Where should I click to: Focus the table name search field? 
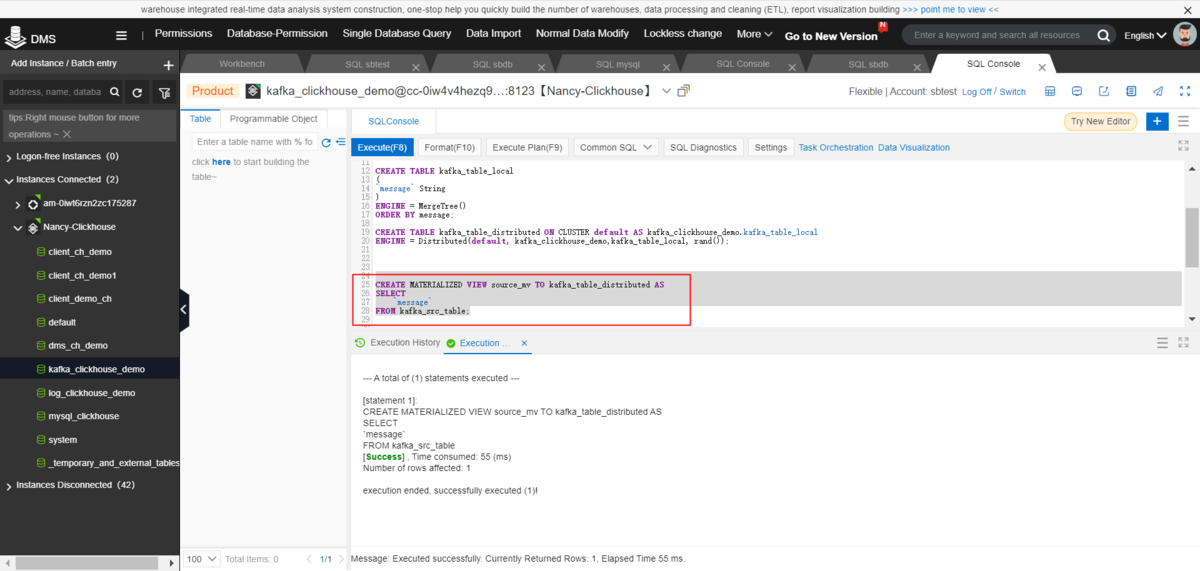tap(255, 142)
